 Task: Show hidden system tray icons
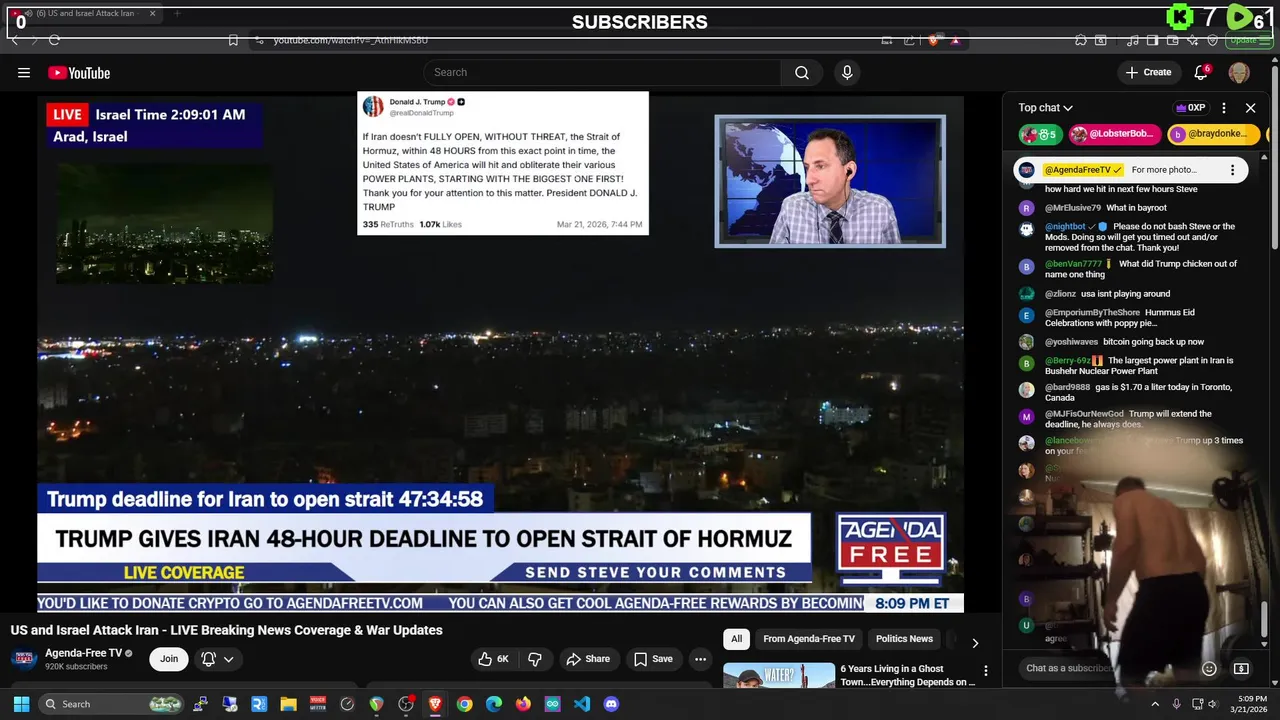click(1154, 704)
